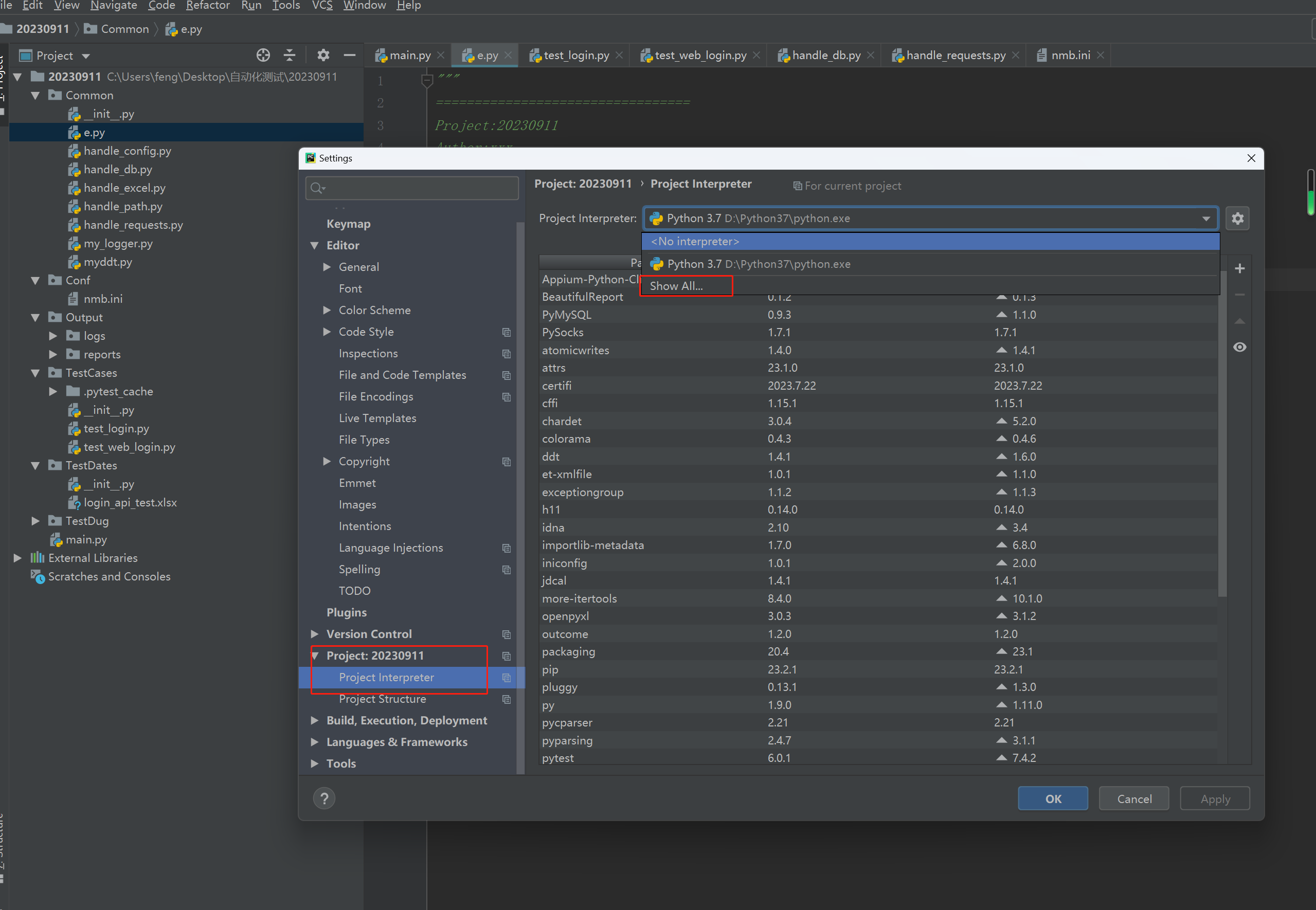Screen dimensions: 1316x910
Task: Expand the TestDug folder
Action: click(x=35, y=521)
